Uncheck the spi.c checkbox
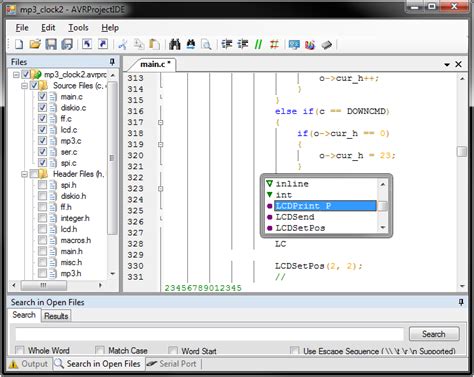 pos(42,163)
